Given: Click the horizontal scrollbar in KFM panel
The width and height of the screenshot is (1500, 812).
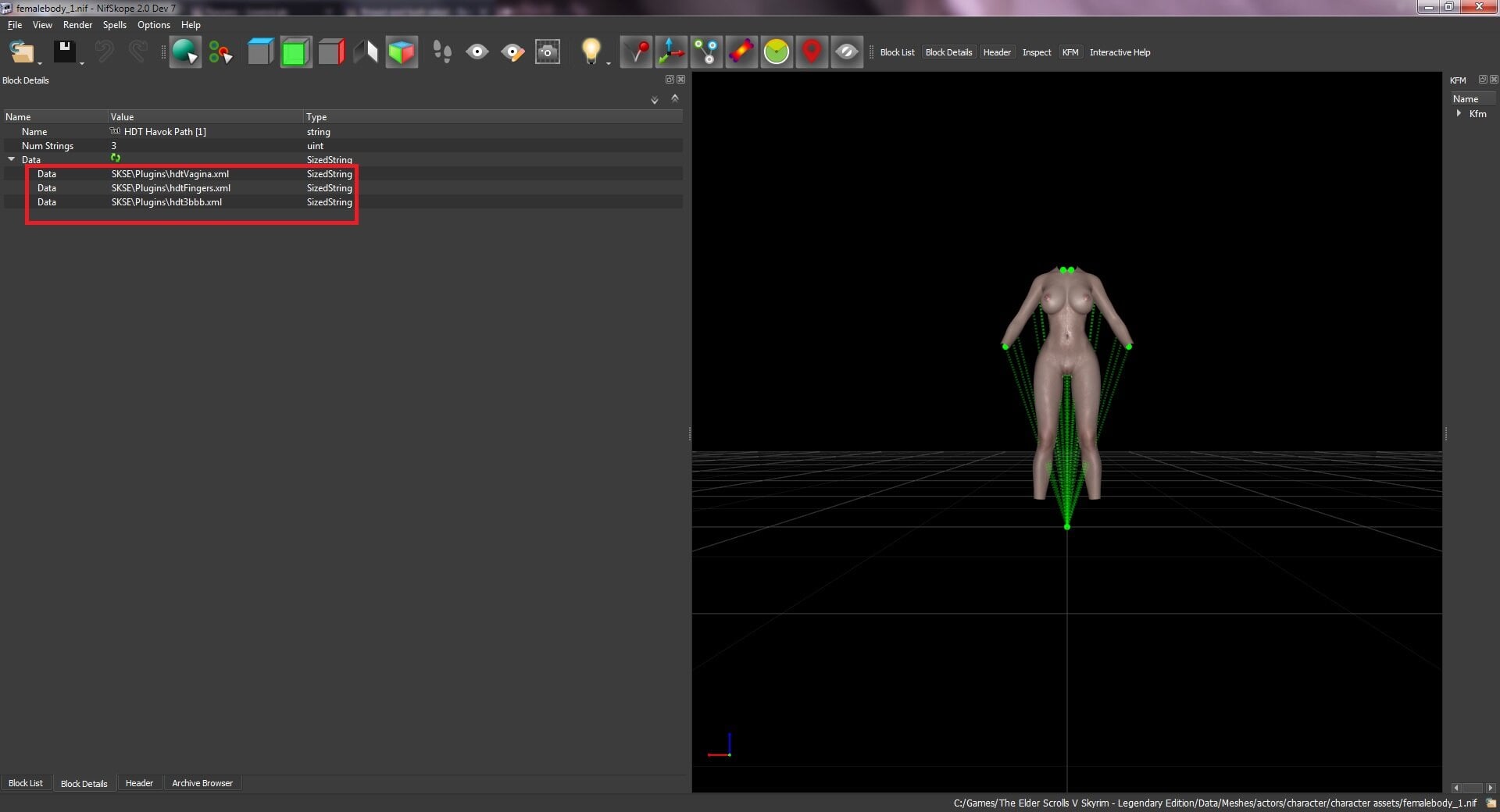Looking at the screenshot, I should [x=1473, y=788].
